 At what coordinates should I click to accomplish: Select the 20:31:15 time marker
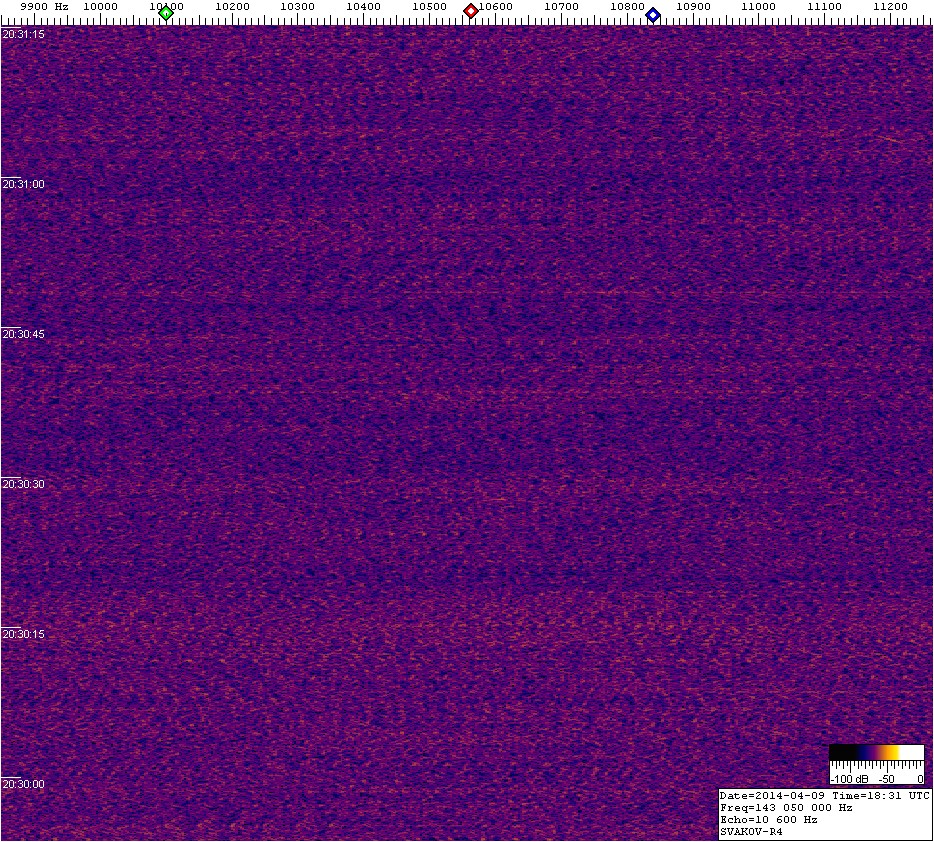[23, 34]
